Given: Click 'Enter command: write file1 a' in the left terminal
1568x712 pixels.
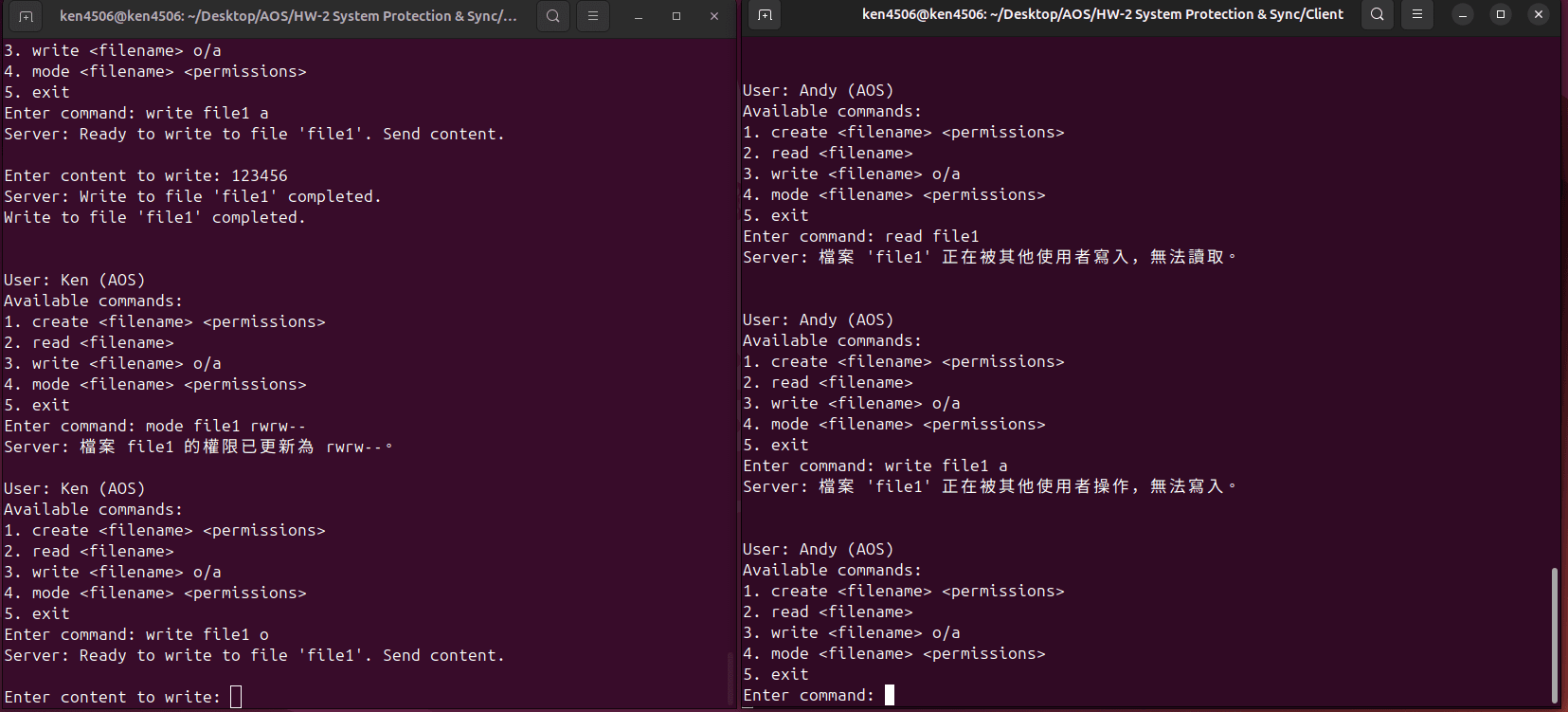Looking at the screenshot, I should tap(136, 114).
